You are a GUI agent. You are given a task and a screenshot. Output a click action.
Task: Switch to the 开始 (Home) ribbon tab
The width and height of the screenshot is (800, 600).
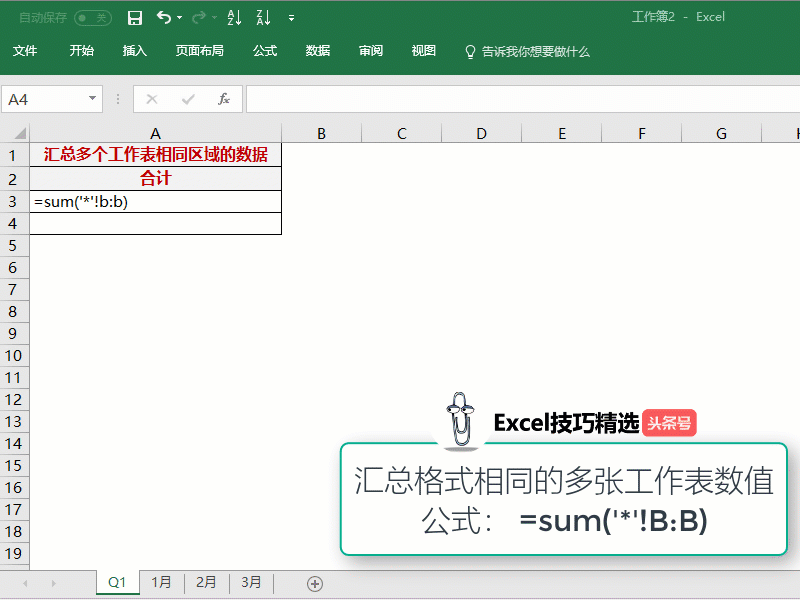pos(82,51)
